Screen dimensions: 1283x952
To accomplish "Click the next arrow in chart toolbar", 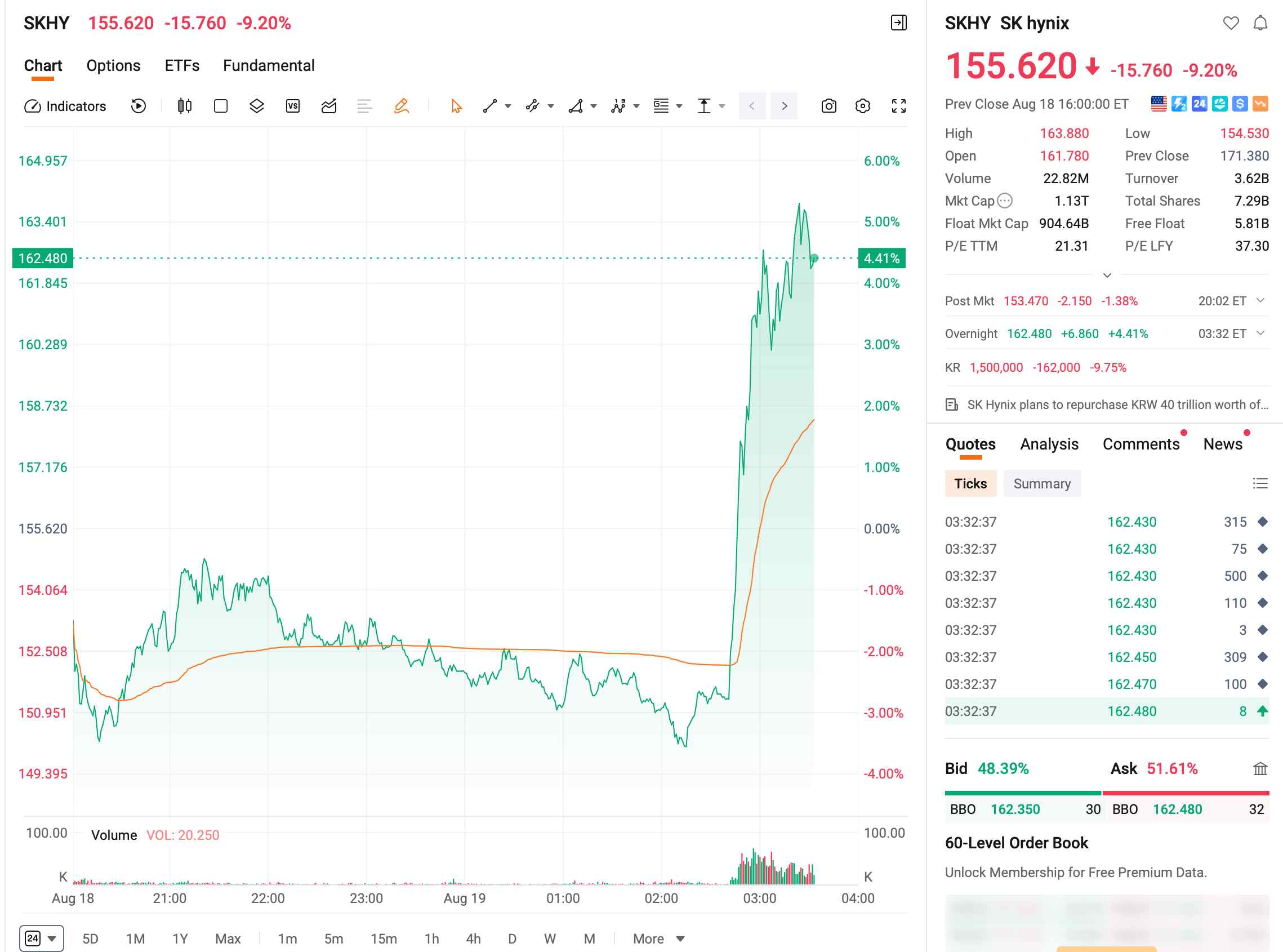I will click(784, 106).
